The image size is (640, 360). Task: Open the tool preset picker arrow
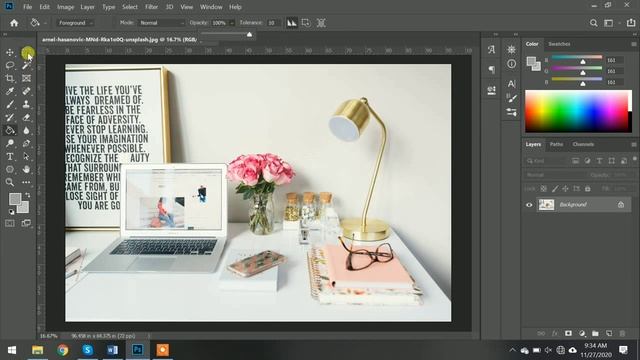(45, 23)
